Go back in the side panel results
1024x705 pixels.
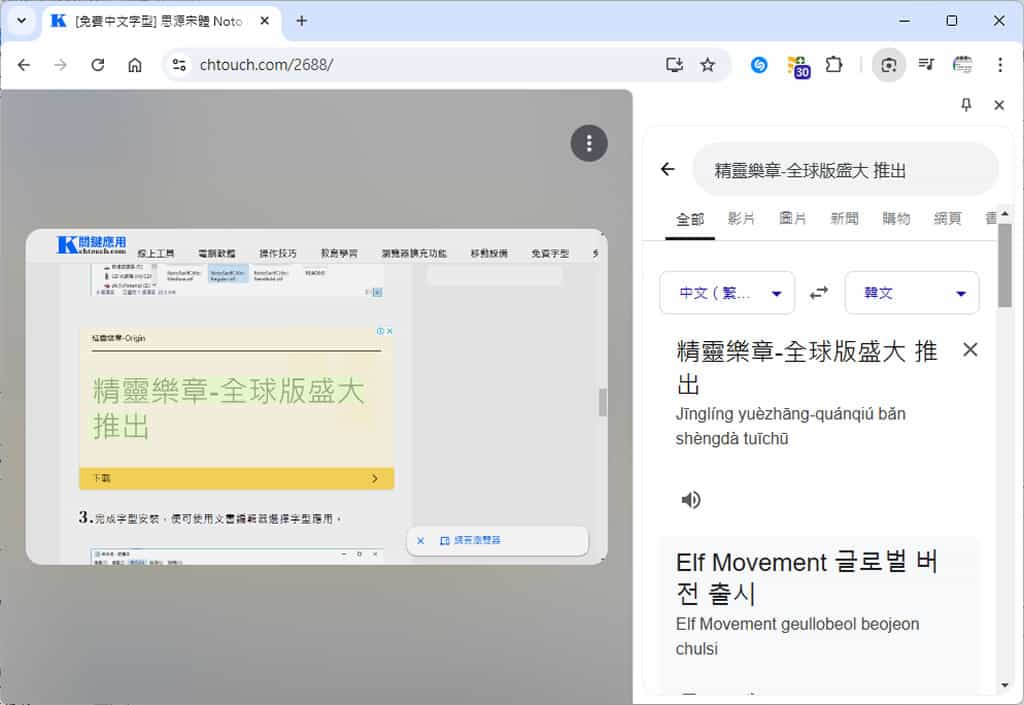pos(667,170)
